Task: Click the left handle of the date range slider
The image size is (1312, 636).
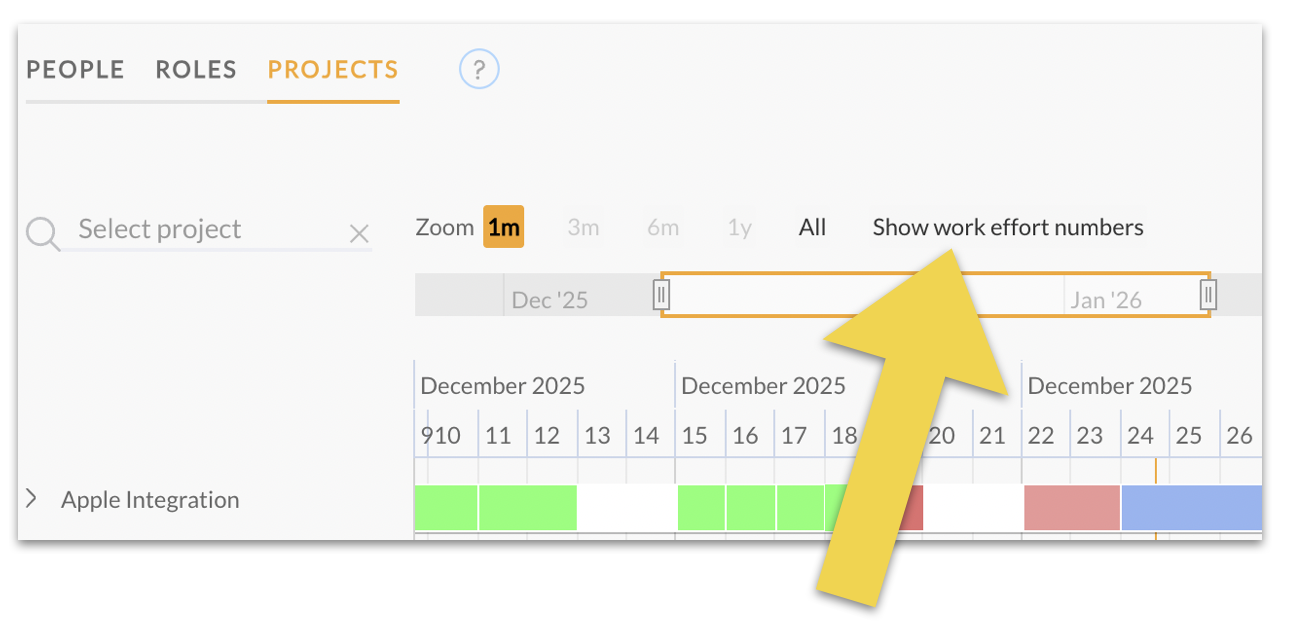Action: (662, 294)
